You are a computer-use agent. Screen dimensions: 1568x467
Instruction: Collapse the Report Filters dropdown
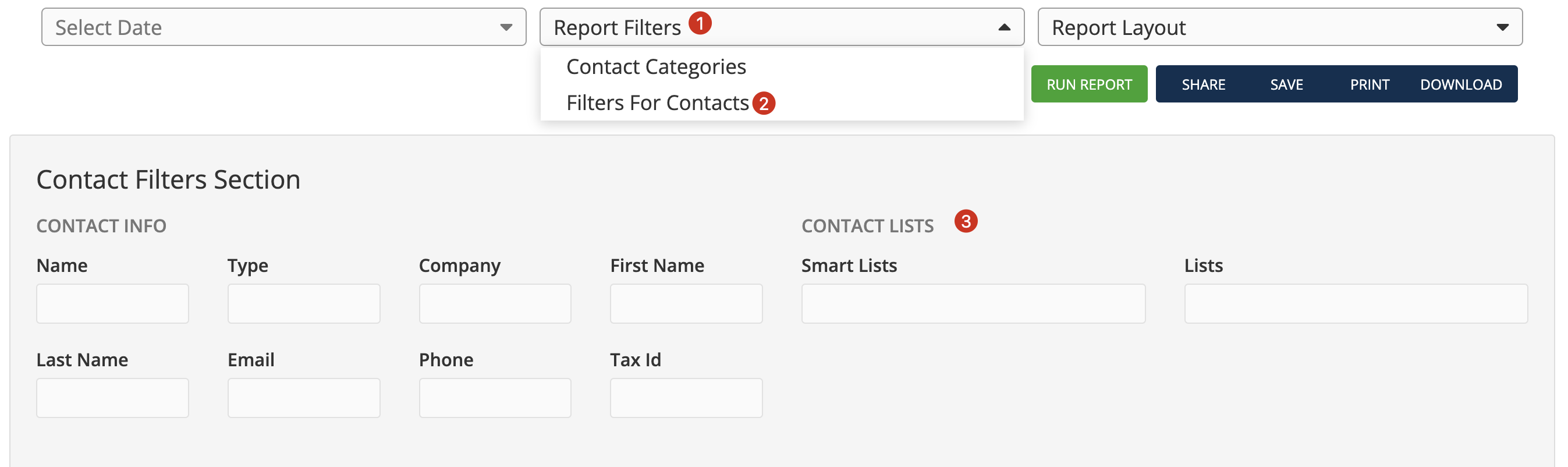(782, 27)
